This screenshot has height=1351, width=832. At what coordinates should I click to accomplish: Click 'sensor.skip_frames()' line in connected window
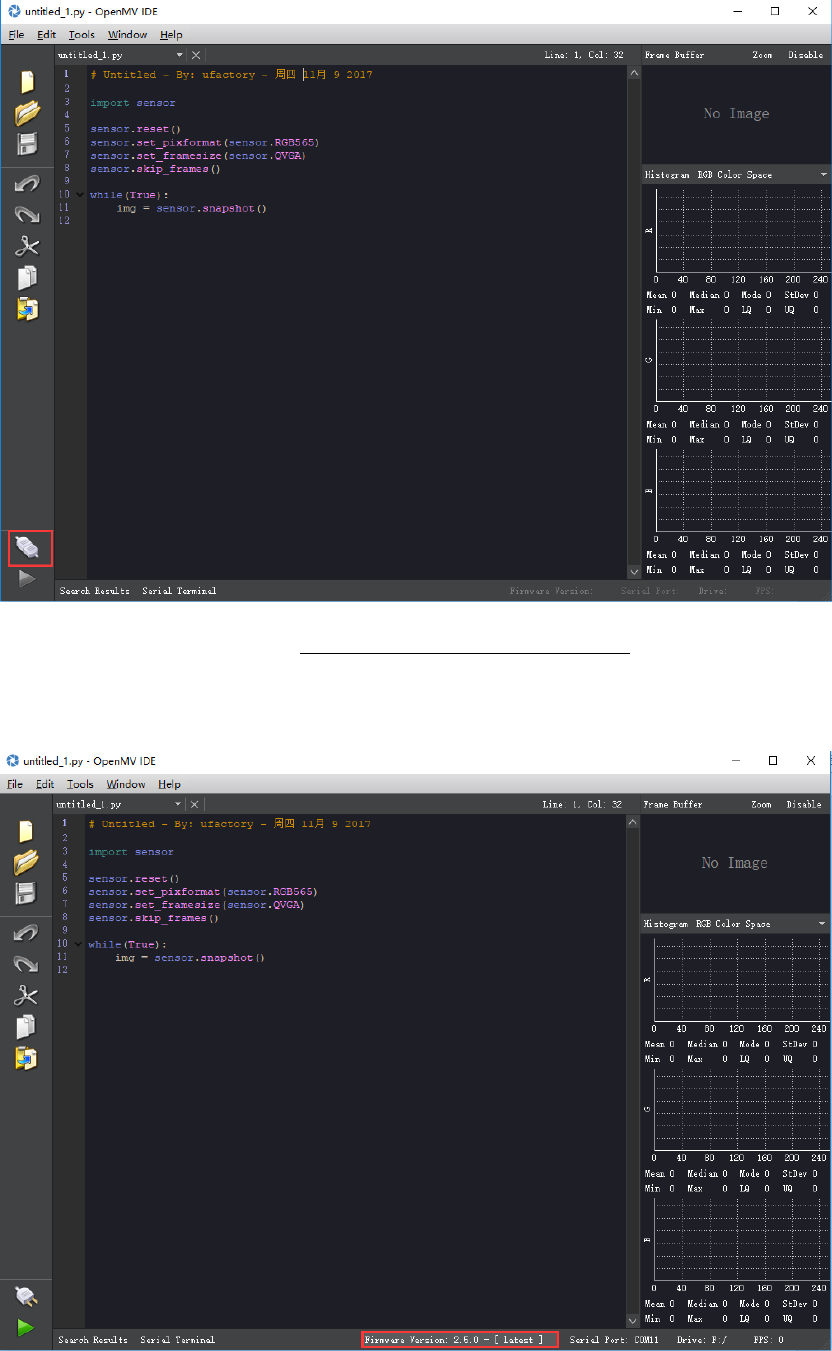(153, 918)
